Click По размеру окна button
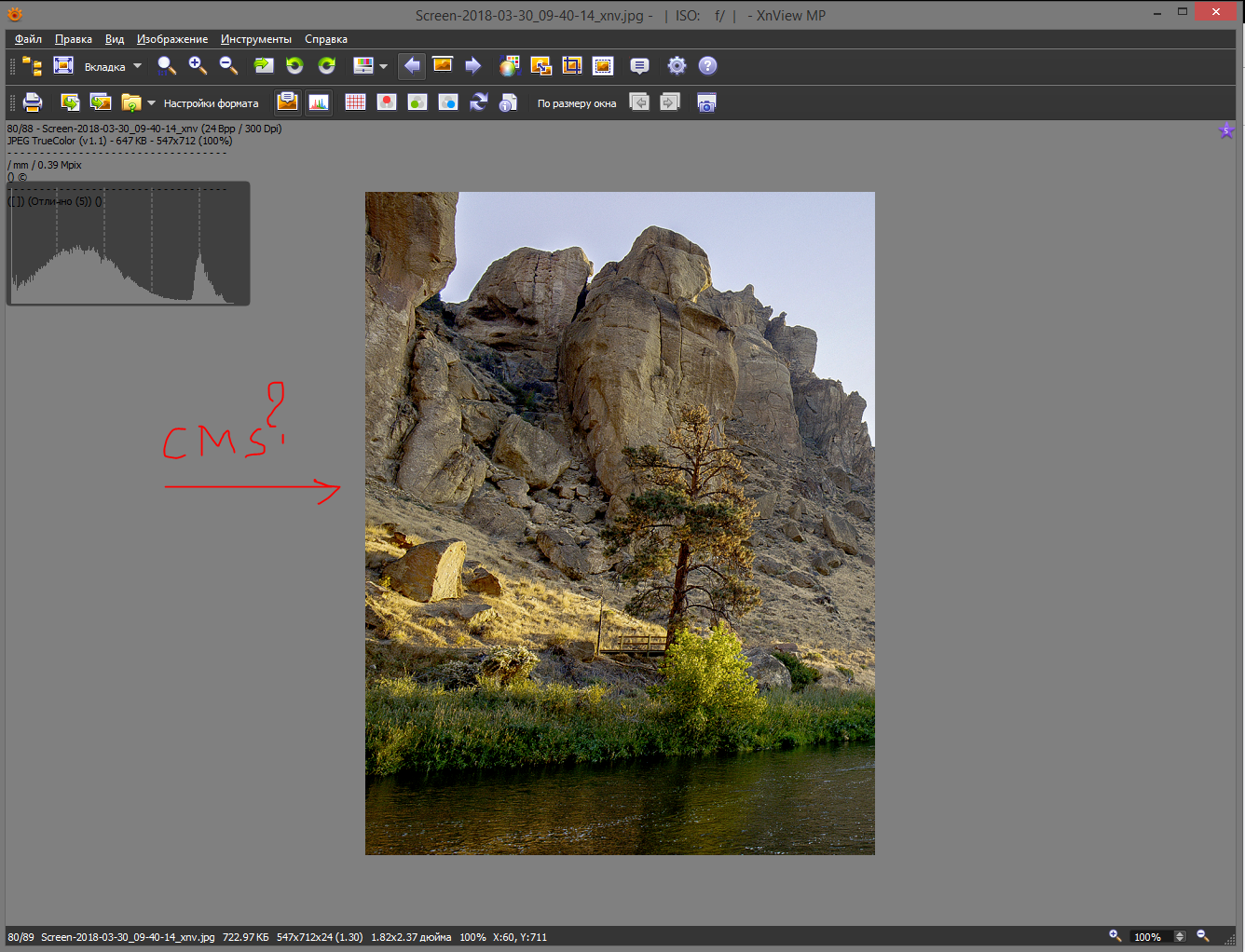 coord(577,103)
